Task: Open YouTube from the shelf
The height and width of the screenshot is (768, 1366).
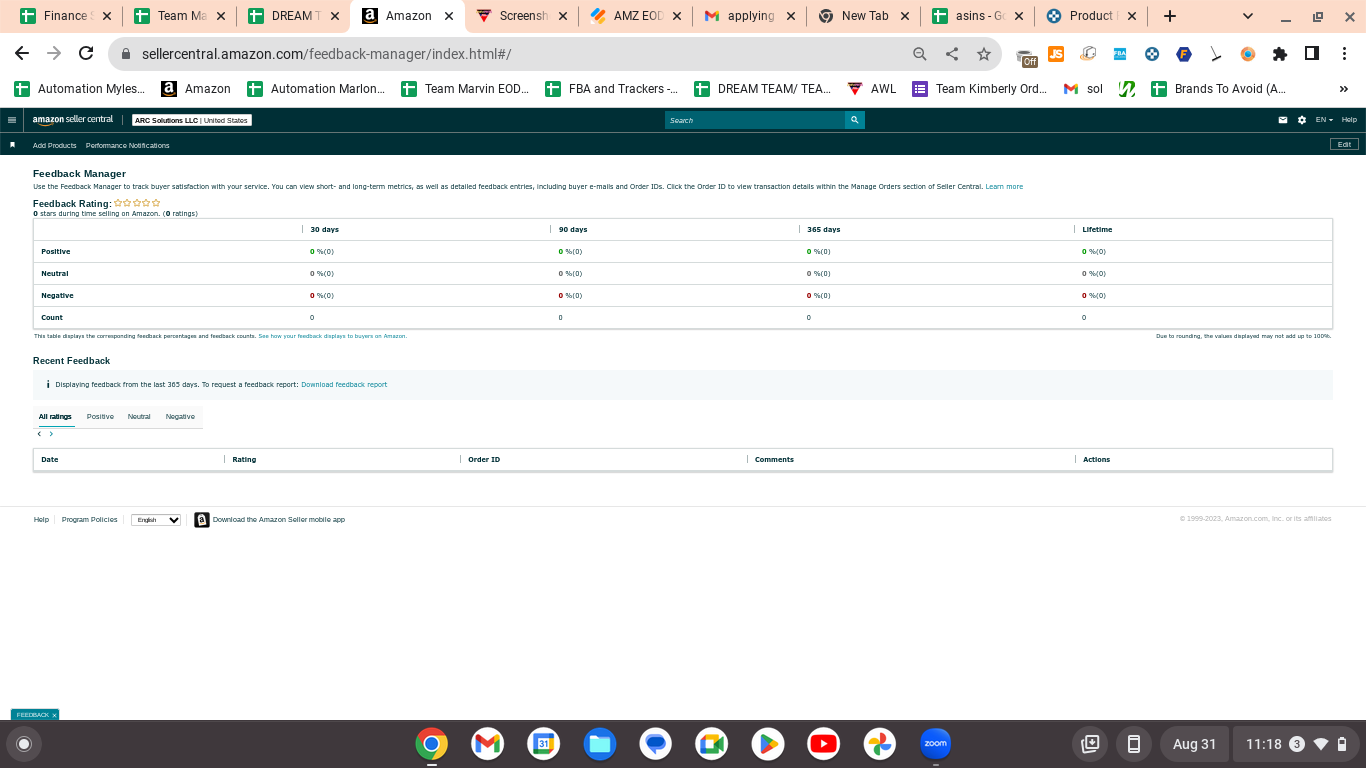Action: pos(824,744)
